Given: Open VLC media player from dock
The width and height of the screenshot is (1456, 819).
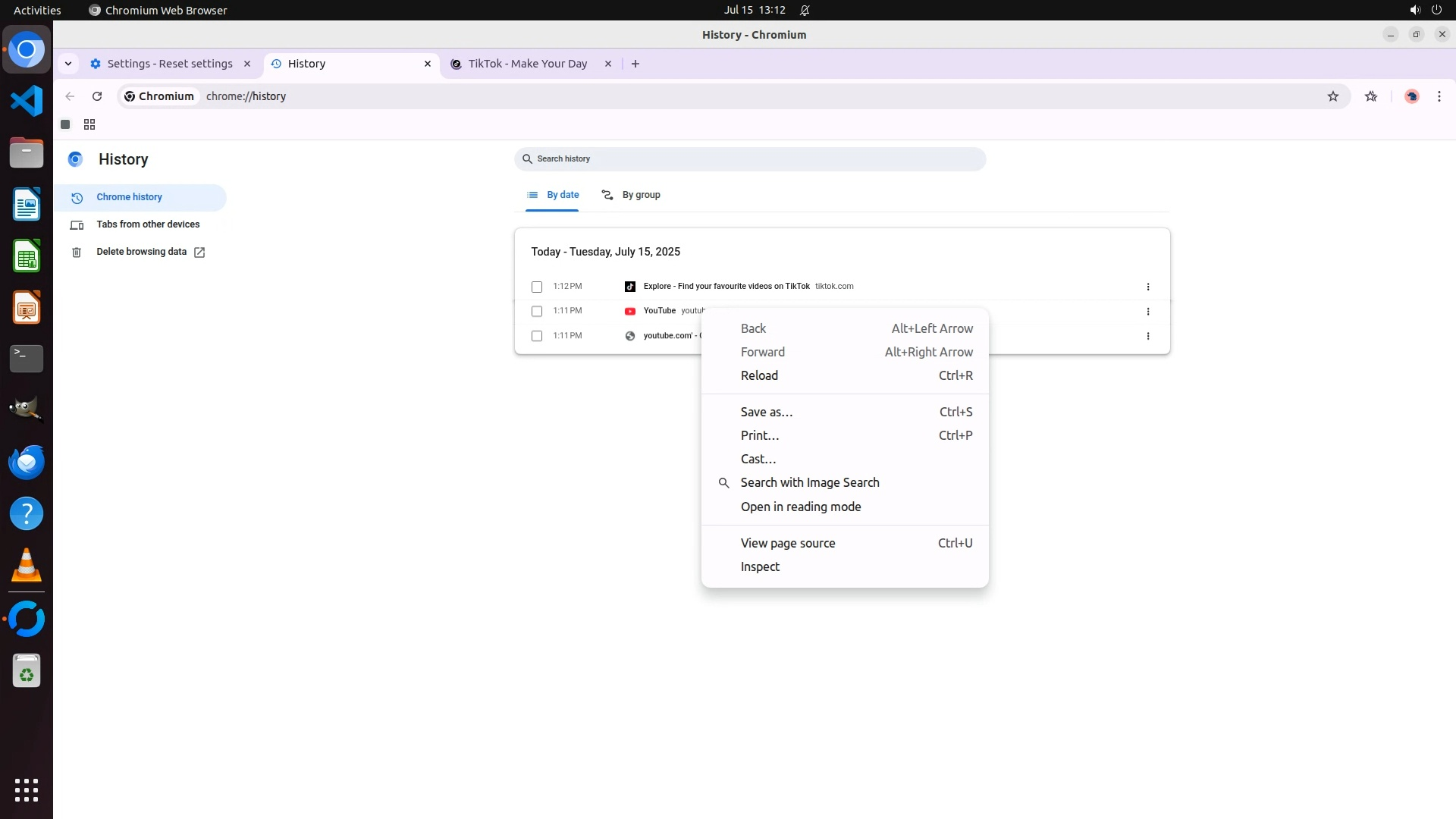Looking at the screenshot, I should click(x=27, y=565).
